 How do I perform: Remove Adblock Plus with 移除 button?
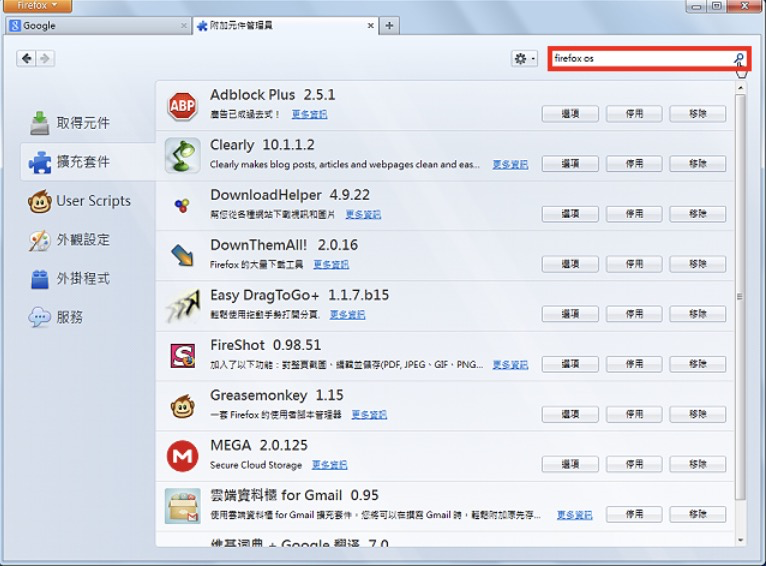tap(698, 114)
